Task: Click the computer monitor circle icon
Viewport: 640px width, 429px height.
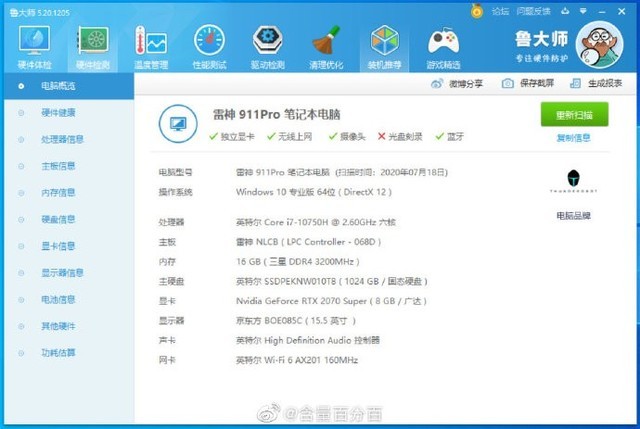Action: [x=178, y=124]
